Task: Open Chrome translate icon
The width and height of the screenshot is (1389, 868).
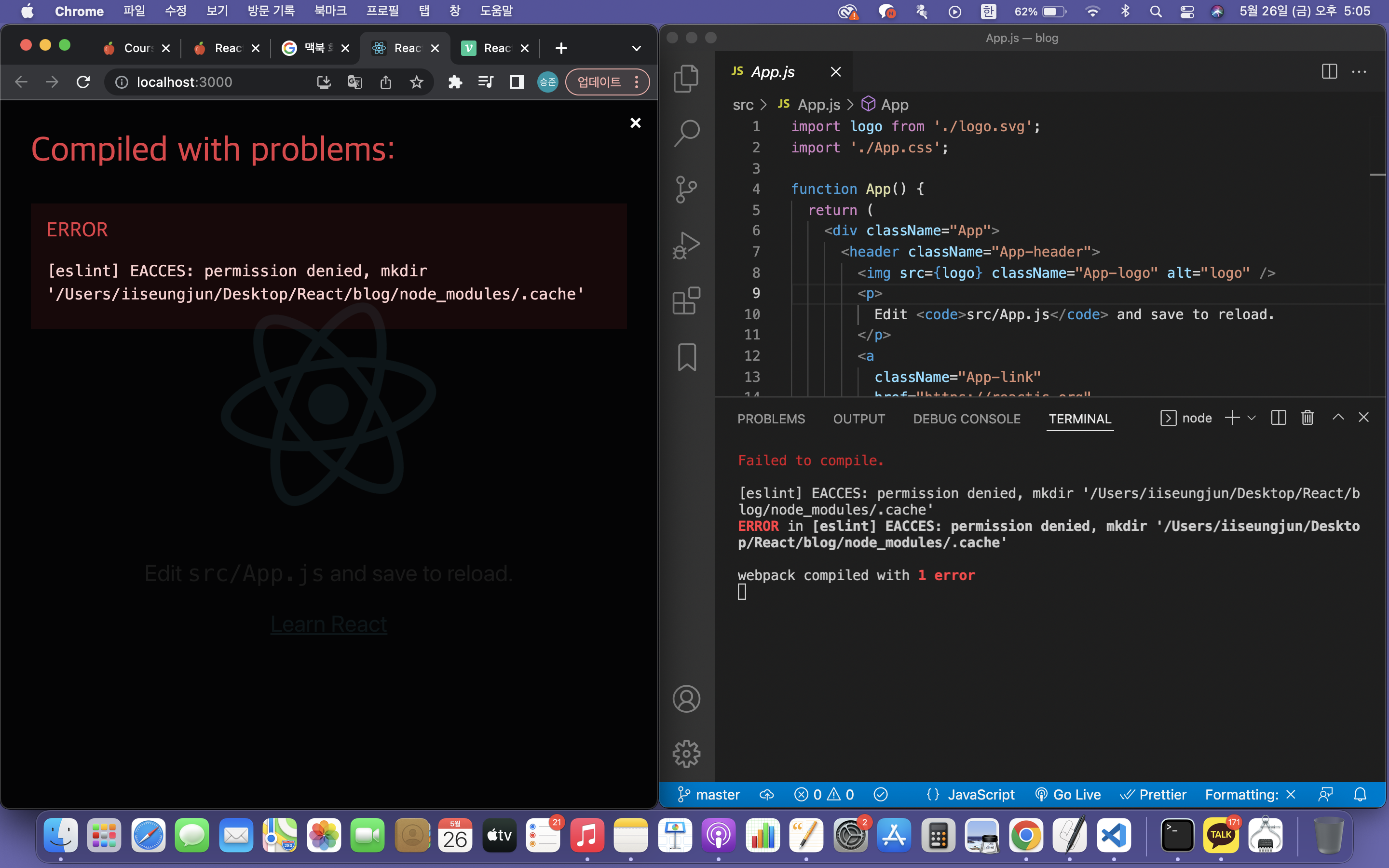Action: pyautogui.click(x=354, y=82)
